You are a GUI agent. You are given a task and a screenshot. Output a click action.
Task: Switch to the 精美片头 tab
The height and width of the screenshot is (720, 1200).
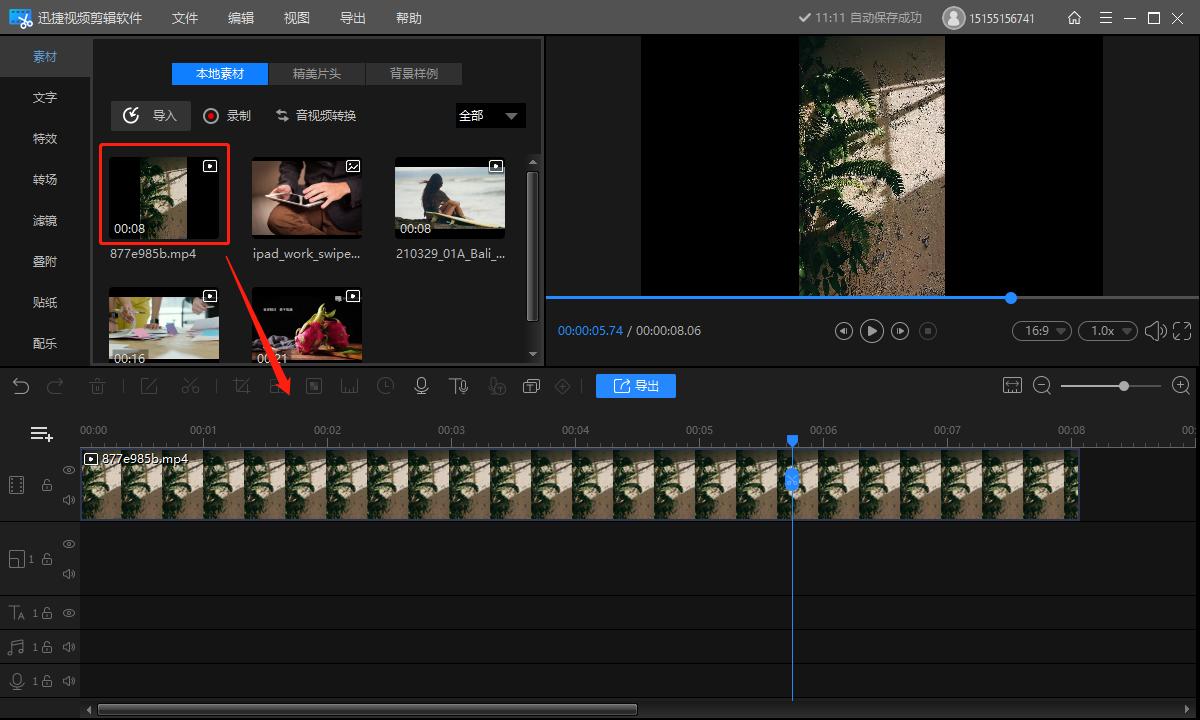pyautogui.click(x=316, y=74)
